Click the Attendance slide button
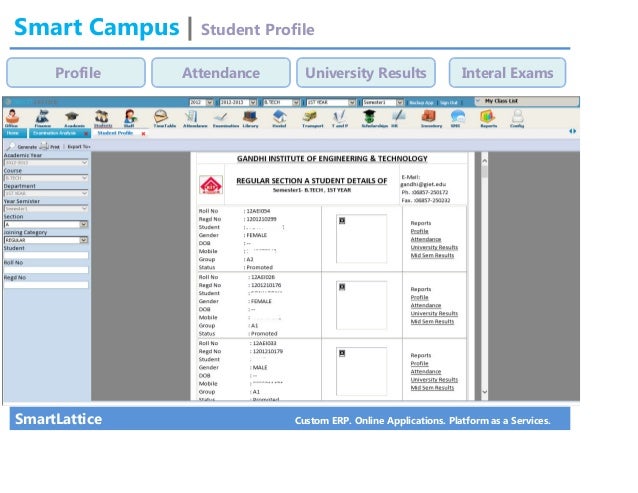This screenshot has height=493, width=638. pos(221,72)
